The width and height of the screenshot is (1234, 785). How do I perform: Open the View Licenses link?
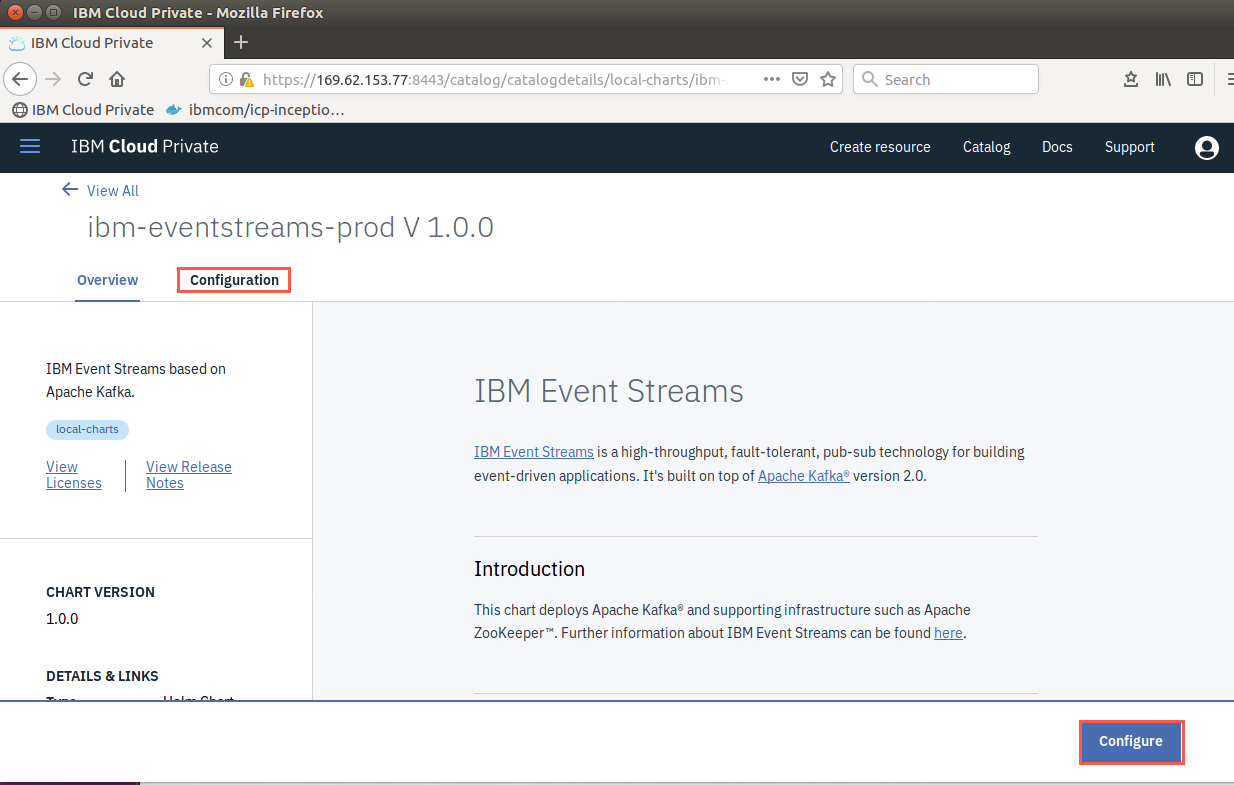point(74,475)
